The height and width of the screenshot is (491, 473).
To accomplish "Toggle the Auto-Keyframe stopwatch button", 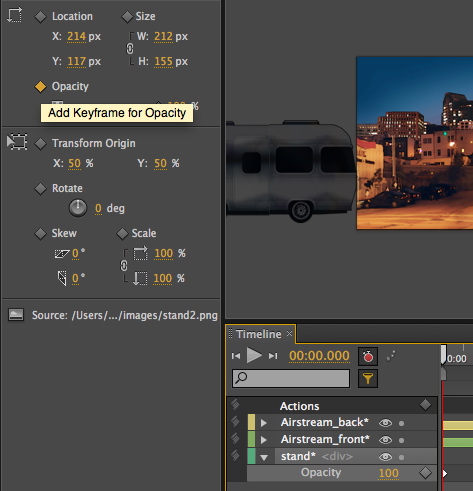I will (368, 356).
